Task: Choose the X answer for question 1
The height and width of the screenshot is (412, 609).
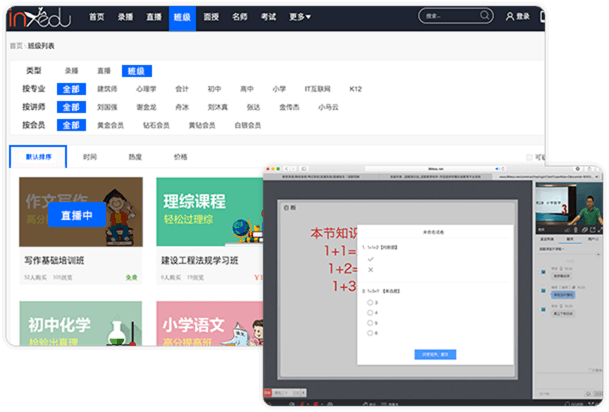Action: [x=371, y=270]
